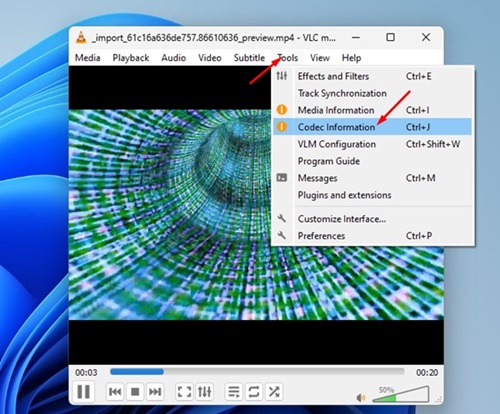Screen dimensions: 500x414
Task: Seek within the video progress bar
Action: 257,371
